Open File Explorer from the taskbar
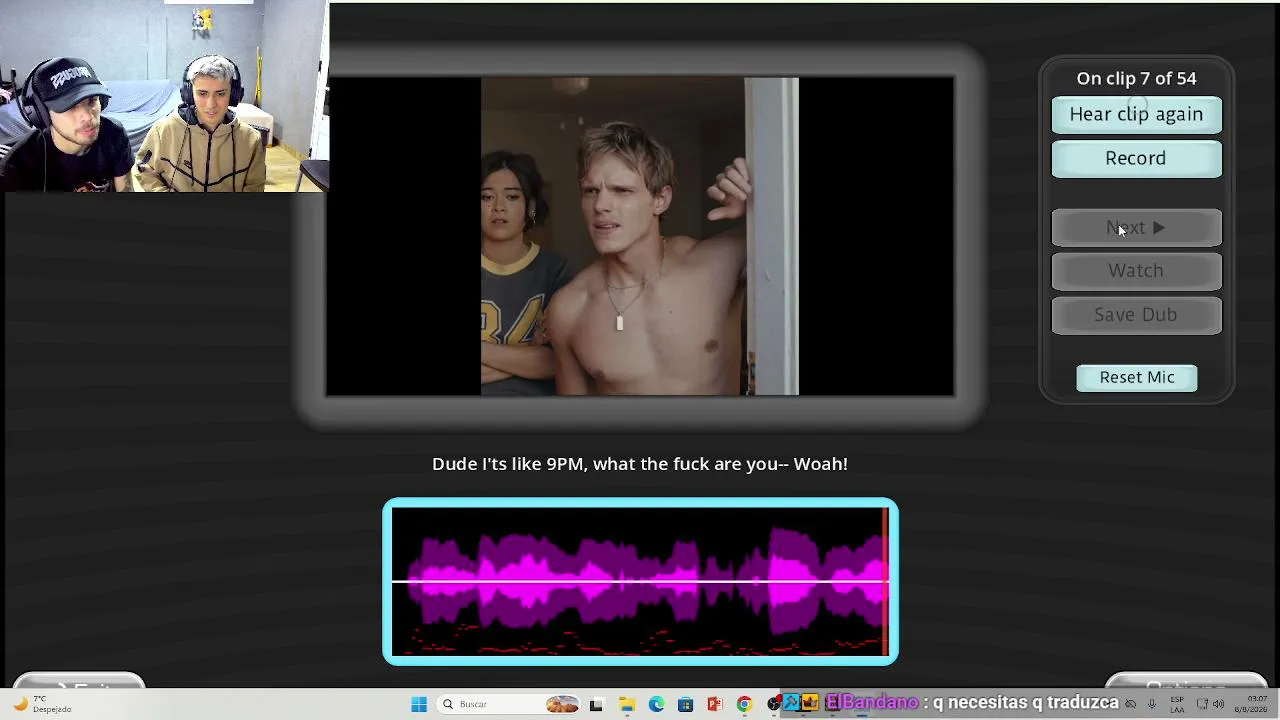This screenshot has width=1280, height=720. click(626, 704)
